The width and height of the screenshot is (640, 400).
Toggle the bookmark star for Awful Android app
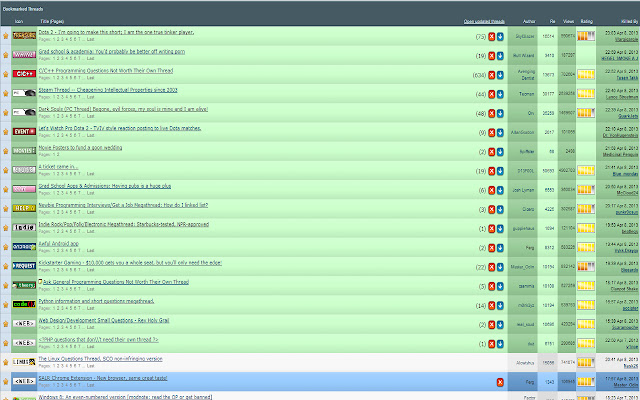5,246
